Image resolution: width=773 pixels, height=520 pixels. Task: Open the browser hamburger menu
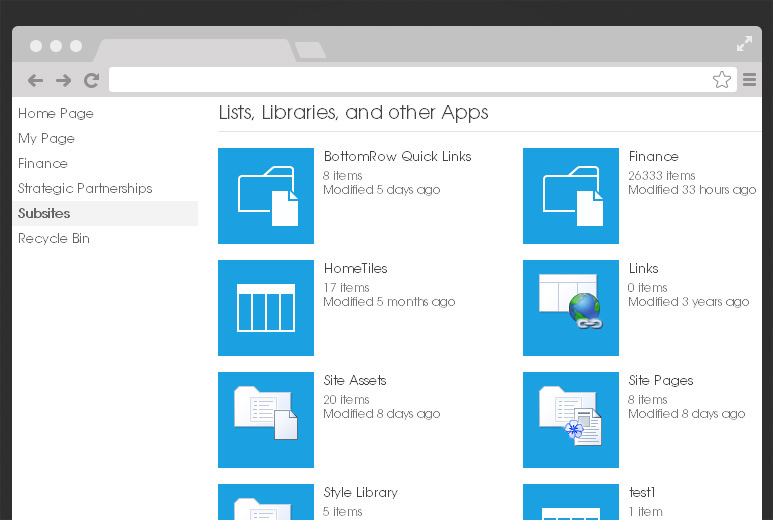click(749, 79)
